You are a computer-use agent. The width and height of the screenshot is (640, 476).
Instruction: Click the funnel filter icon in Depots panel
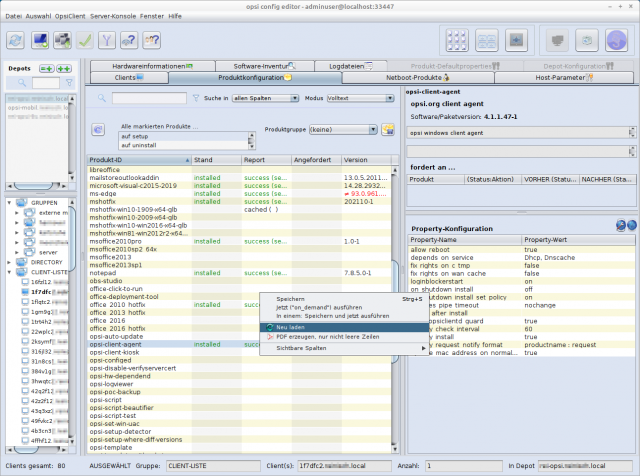[69, 83]
